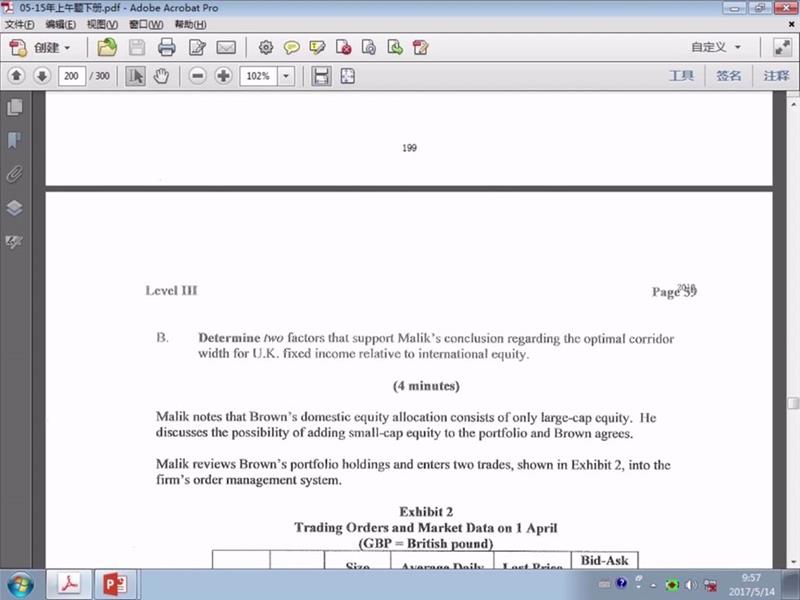Add a sticky note comment

(x=291, y=48)
